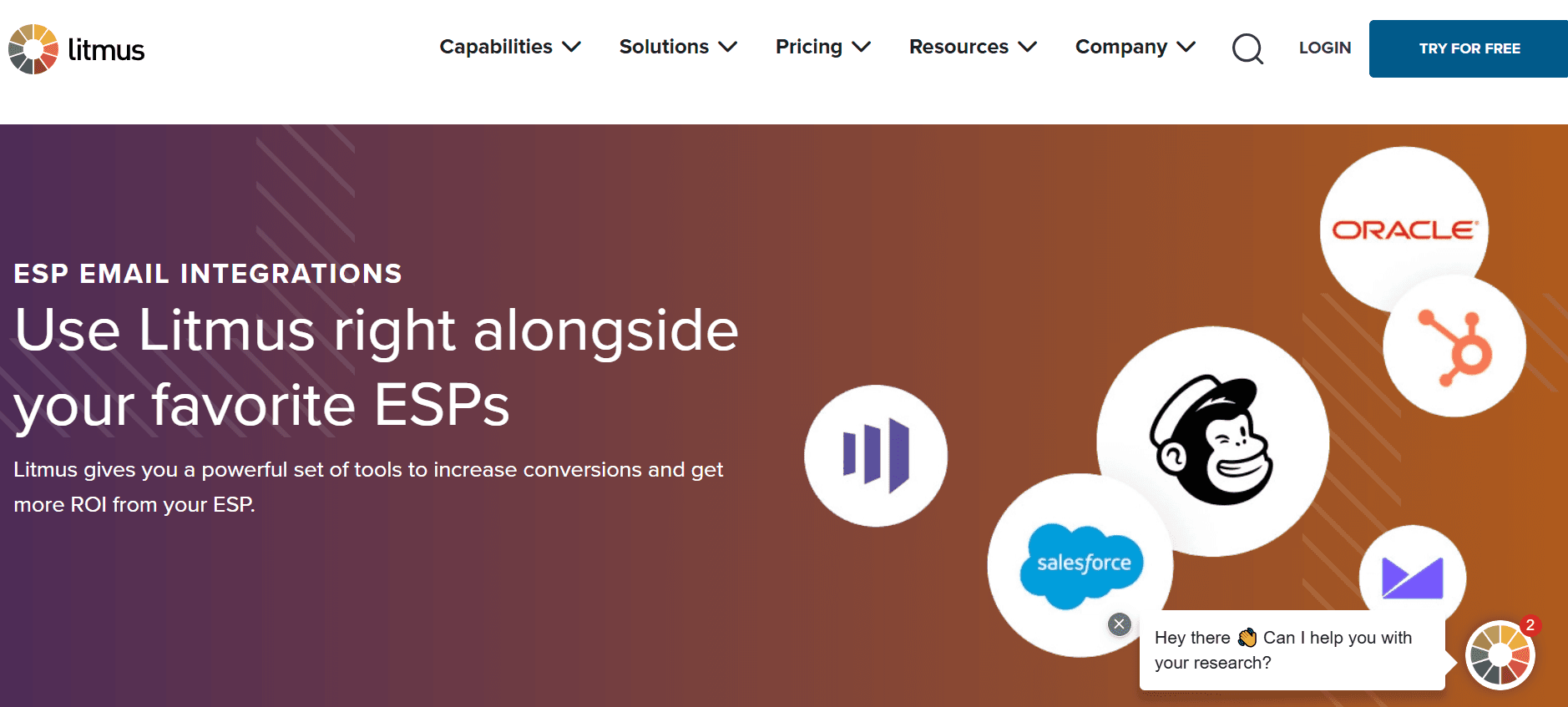The image size is (1568, 707).
Task: Open the search magnifier icon
Action: coord(1247,48)
